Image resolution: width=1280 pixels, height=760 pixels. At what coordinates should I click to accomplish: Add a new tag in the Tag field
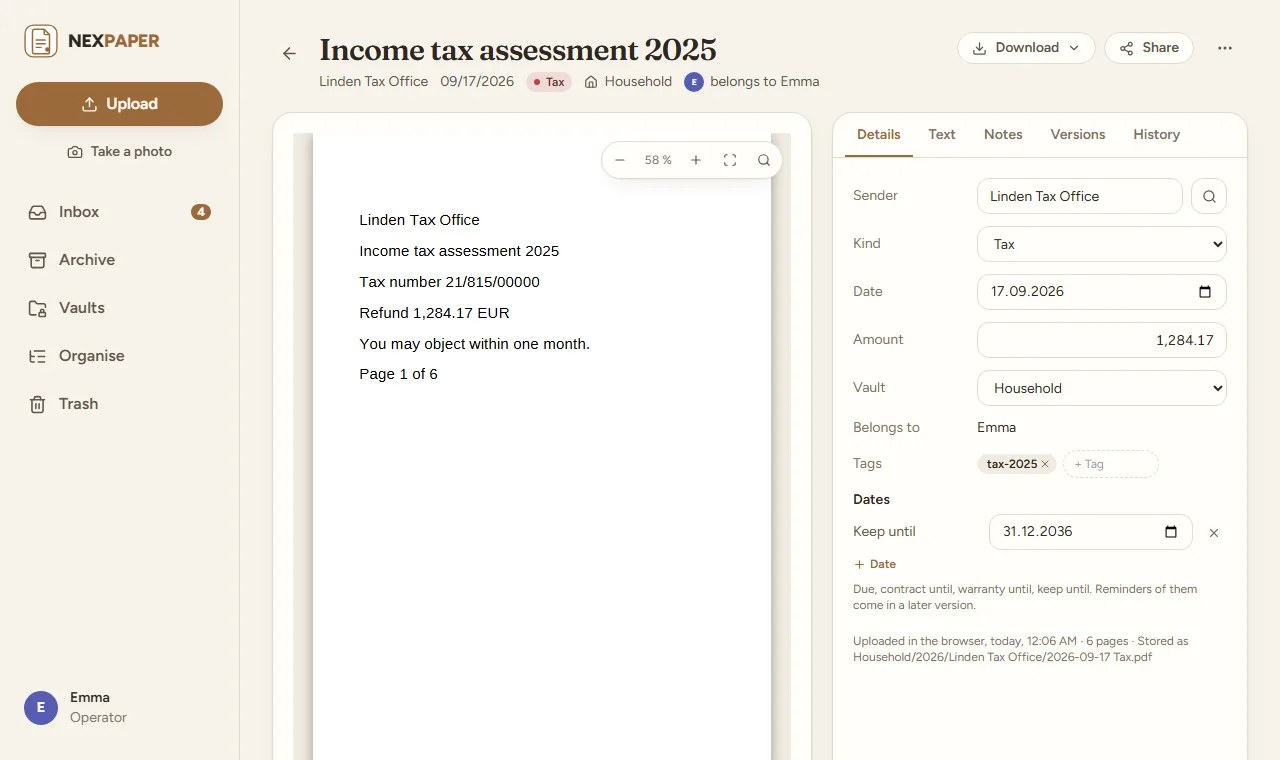1111,464
